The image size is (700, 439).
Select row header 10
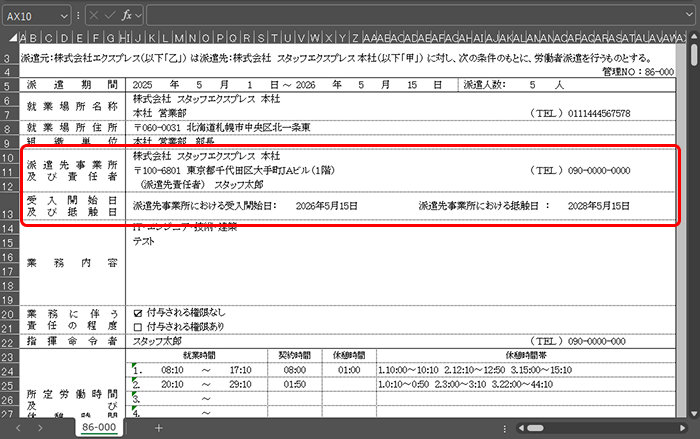(7, 157)
